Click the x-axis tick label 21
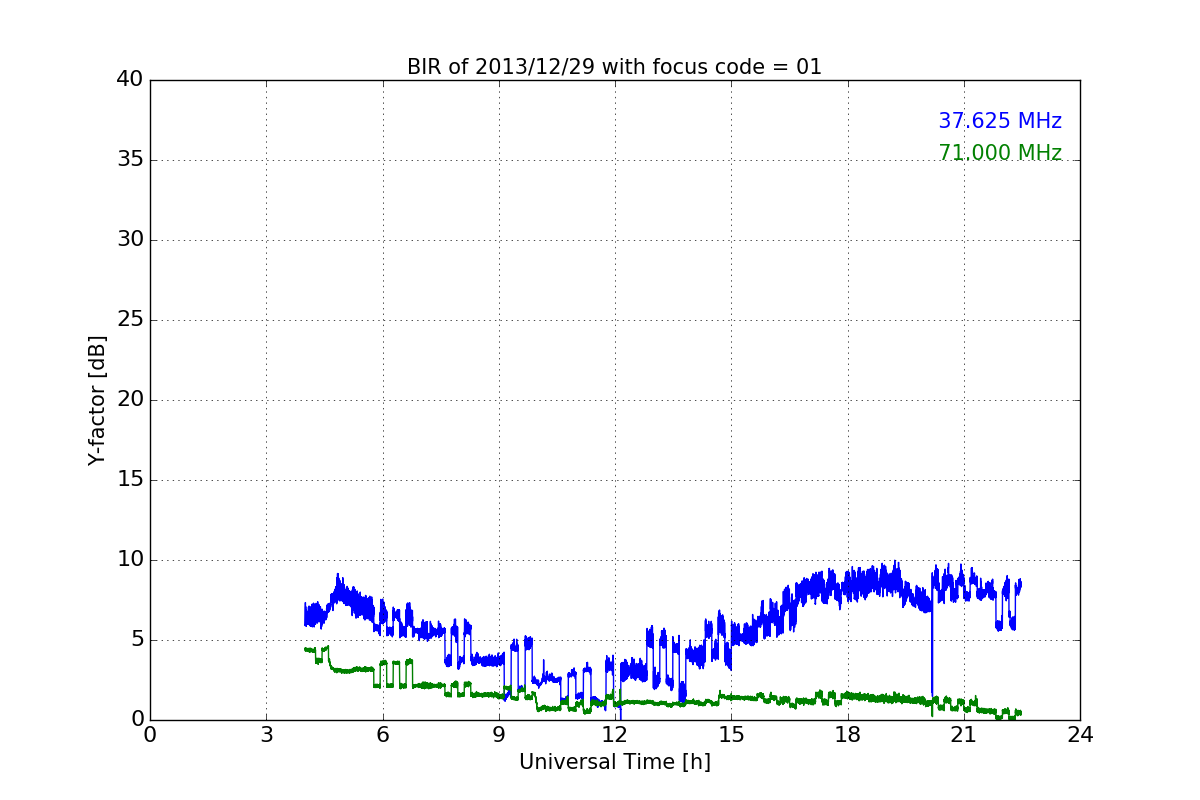Viewport: 1200px width, 800px height. click(x=964, y=735)
